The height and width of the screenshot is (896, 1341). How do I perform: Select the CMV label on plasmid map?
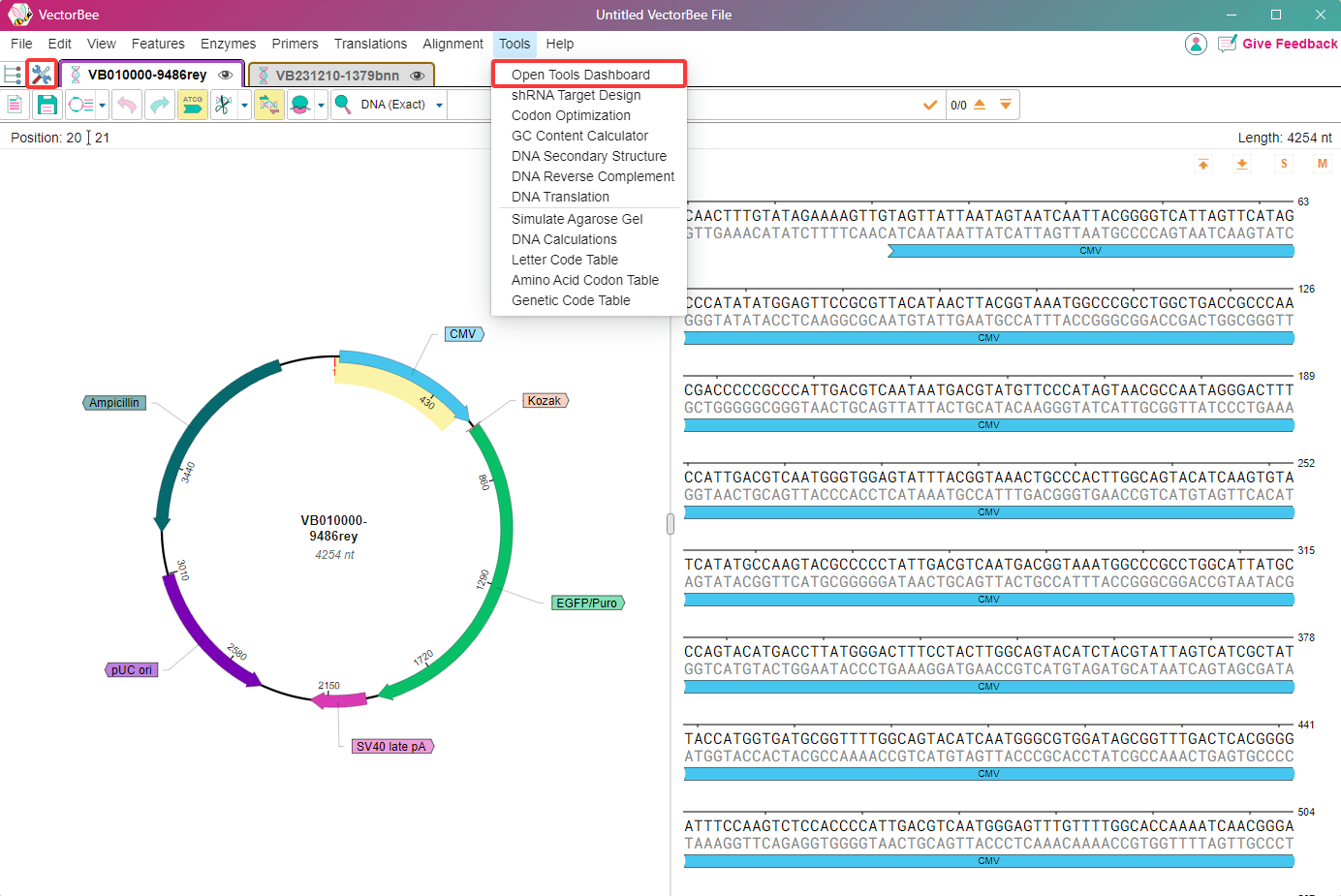coord(464,334)
